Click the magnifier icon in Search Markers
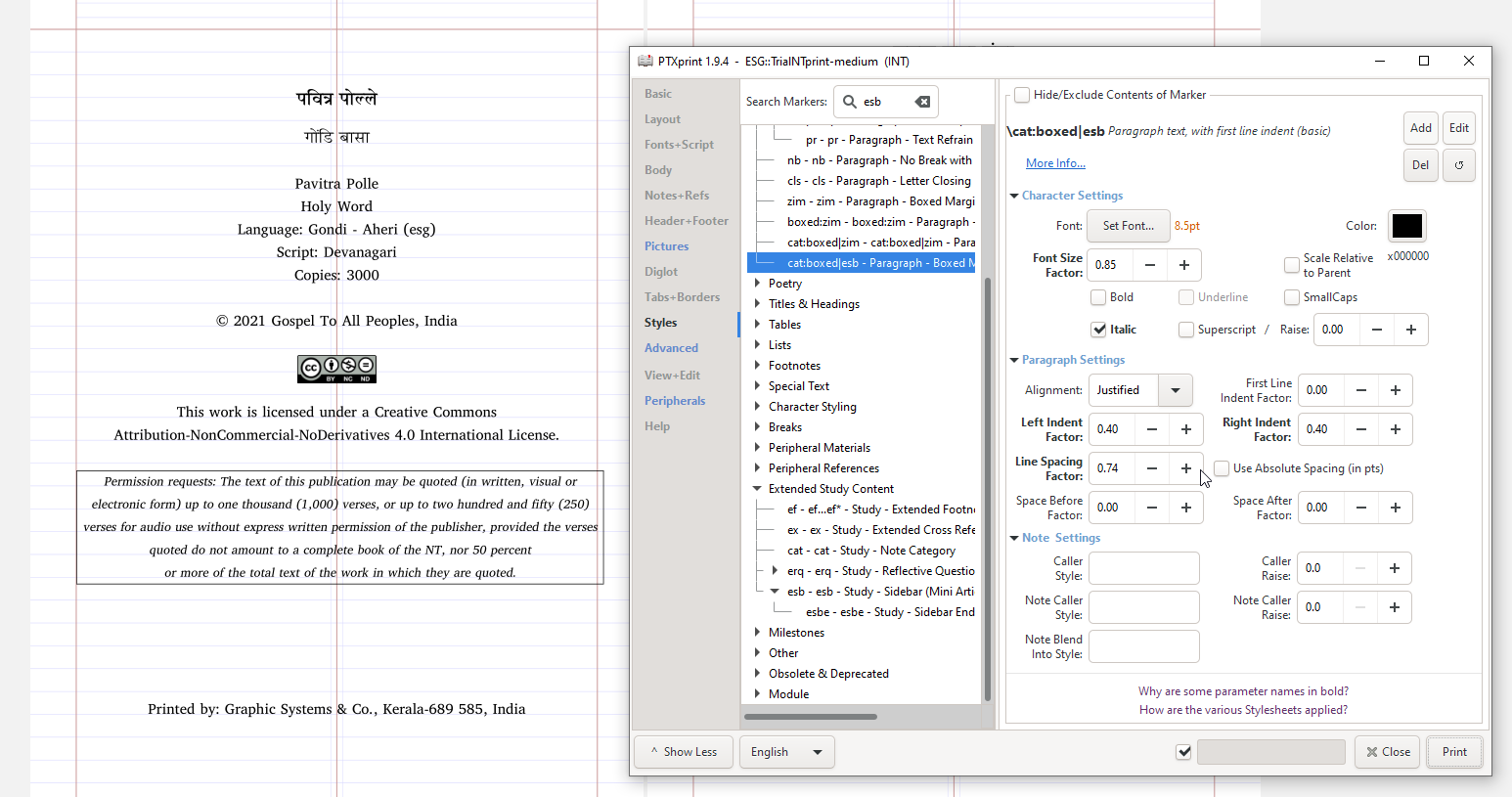1512x797 pixels. point(850,101)
